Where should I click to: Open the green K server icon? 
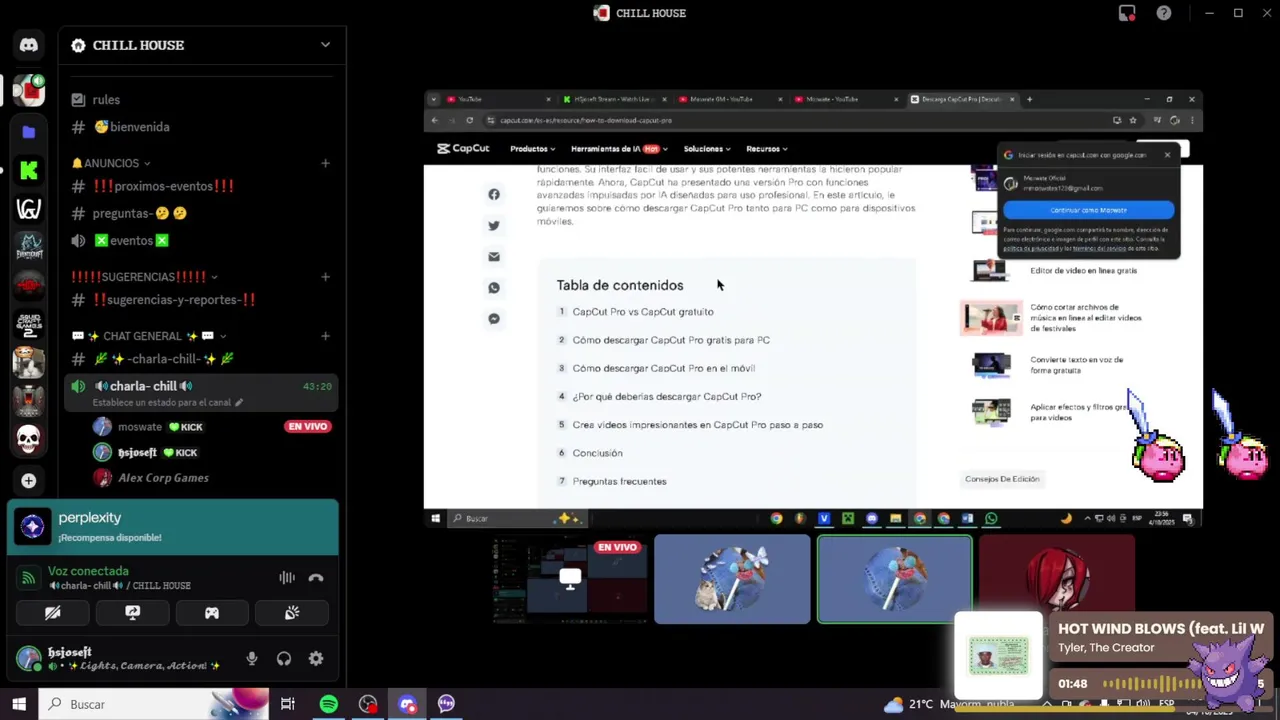tap(28, 171)
